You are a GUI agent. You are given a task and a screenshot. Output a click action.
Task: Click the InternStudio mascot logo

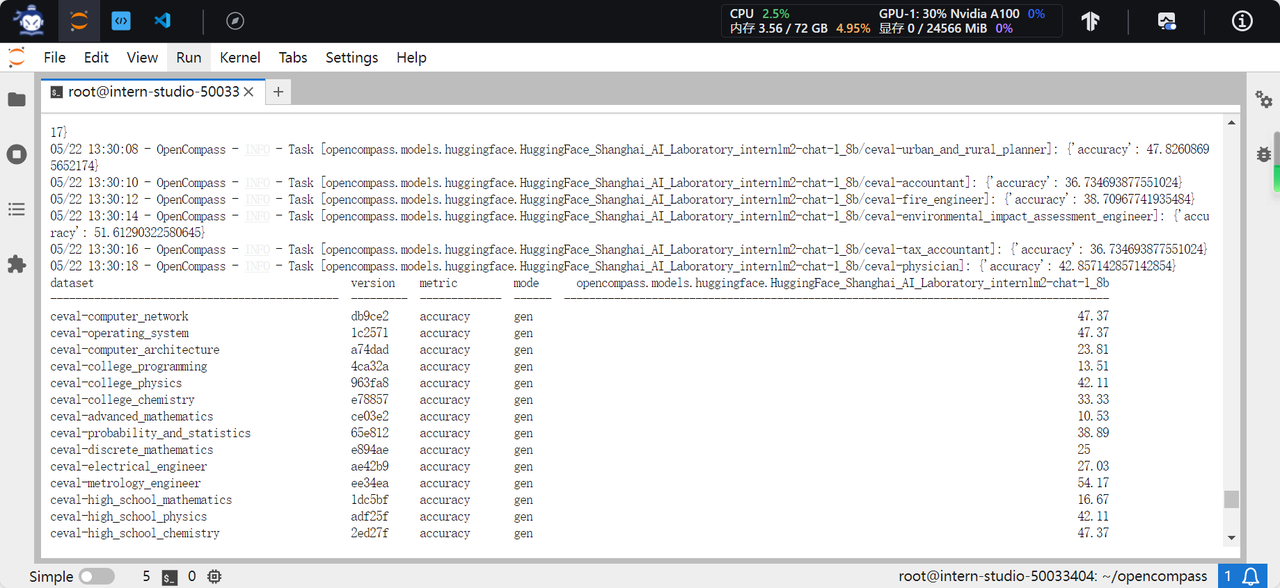(29, 20)
